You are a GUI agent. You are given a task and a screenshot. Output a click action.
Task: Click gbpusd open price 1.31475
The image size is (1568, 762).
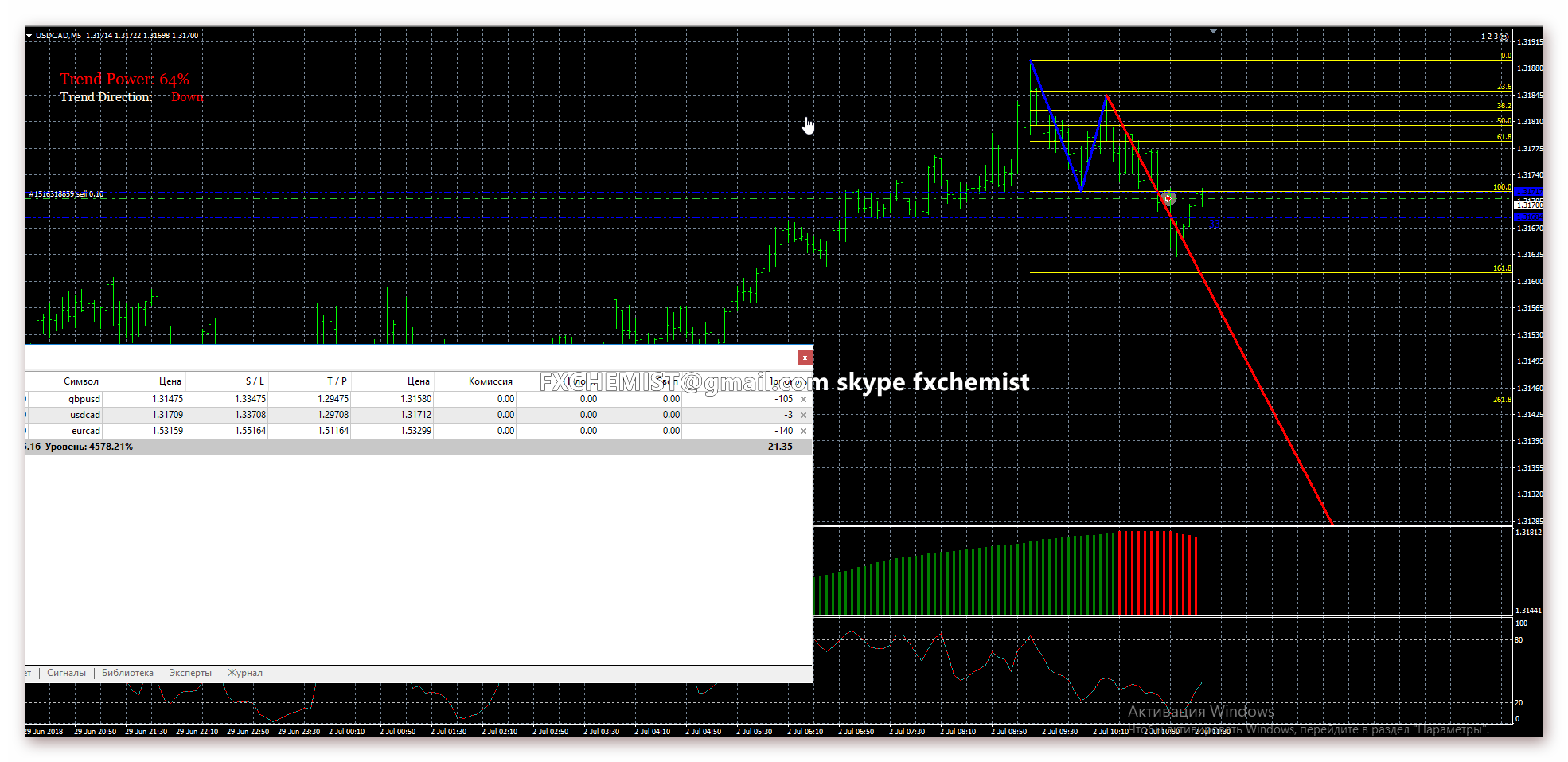pos(167,399)
